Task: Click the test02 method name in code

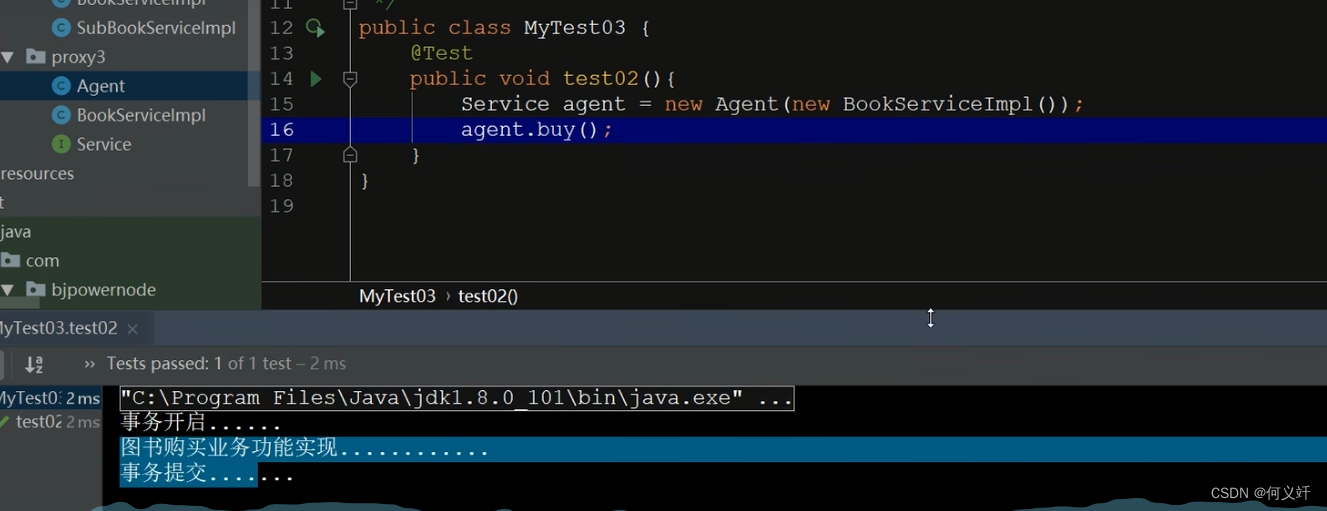Action: tap(601, 78)
